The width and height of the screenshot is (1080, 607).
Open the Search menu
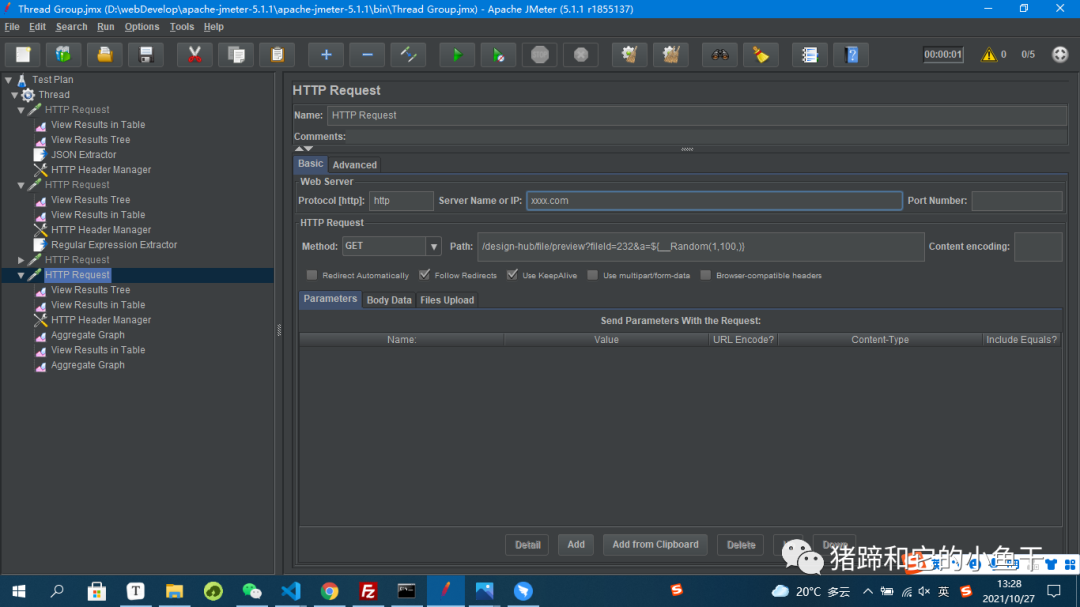(x=72, y=27)
